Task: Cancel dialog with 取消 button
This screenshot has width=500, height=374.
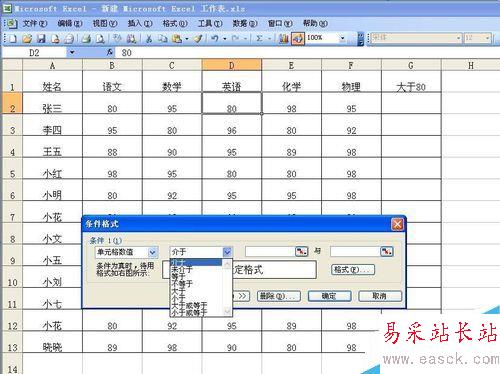Action: (380, 296)
